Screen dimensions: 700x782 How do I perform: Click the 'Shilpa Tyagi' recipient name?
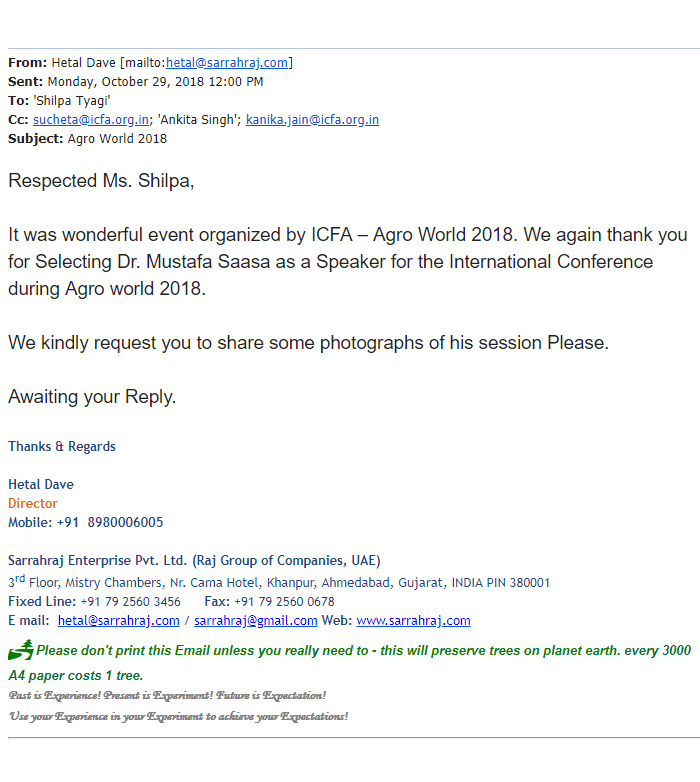(72, 101)
